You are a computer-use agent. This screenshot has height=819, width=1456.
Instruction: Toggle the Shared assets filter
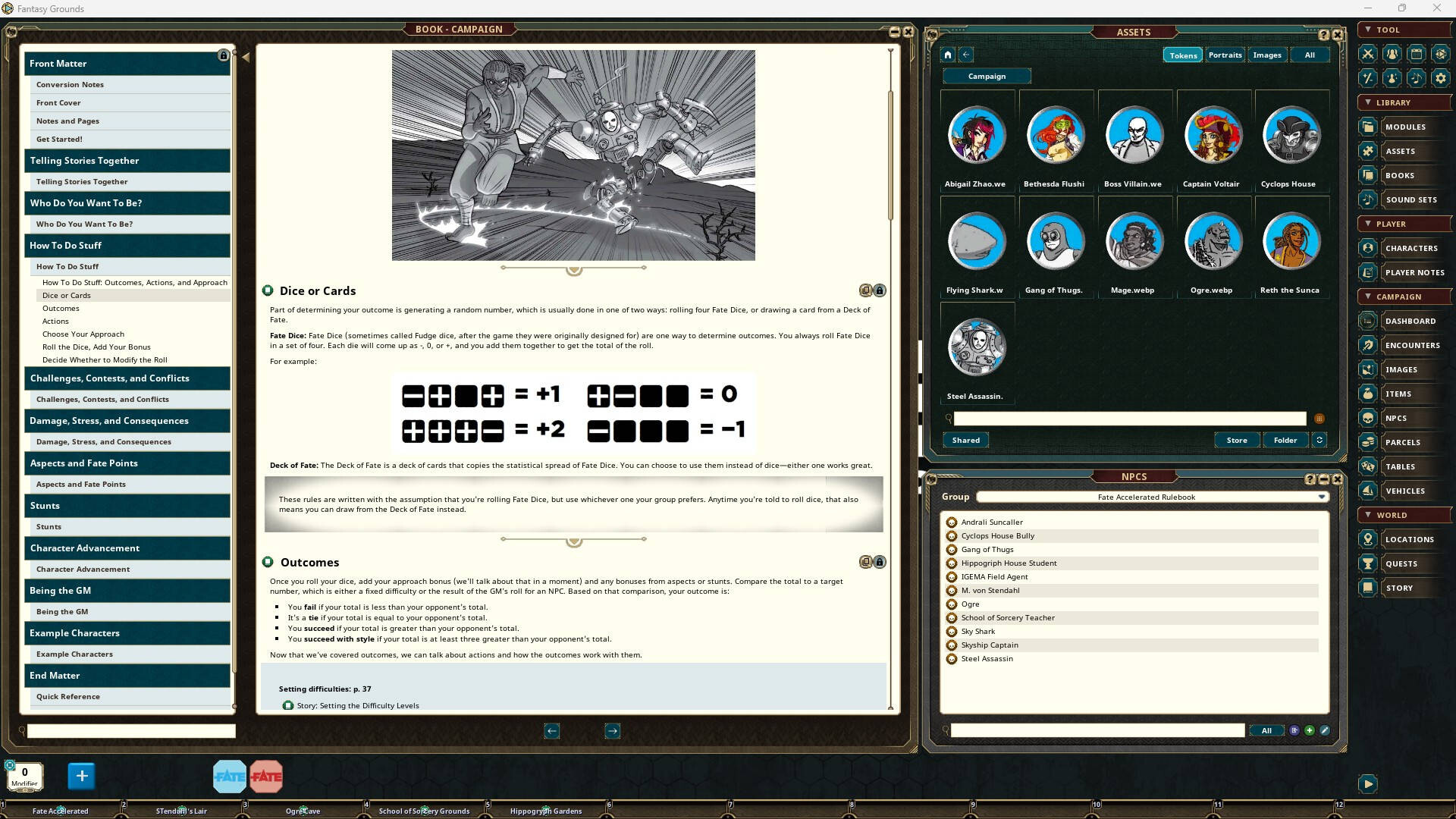(965, 440)
